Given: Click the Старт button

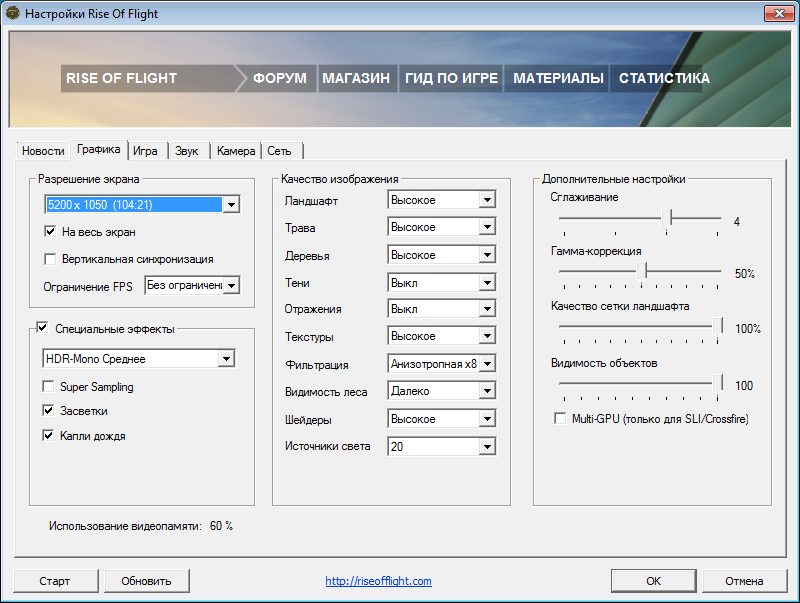Looking at the screenshot, I should point(56,581).
